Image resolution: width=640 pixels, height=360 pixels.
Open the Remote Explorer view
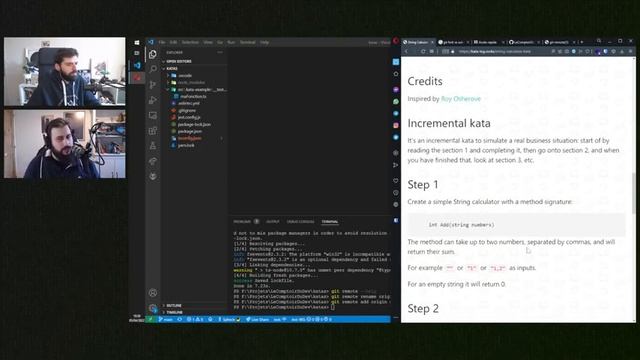(153, 116)
